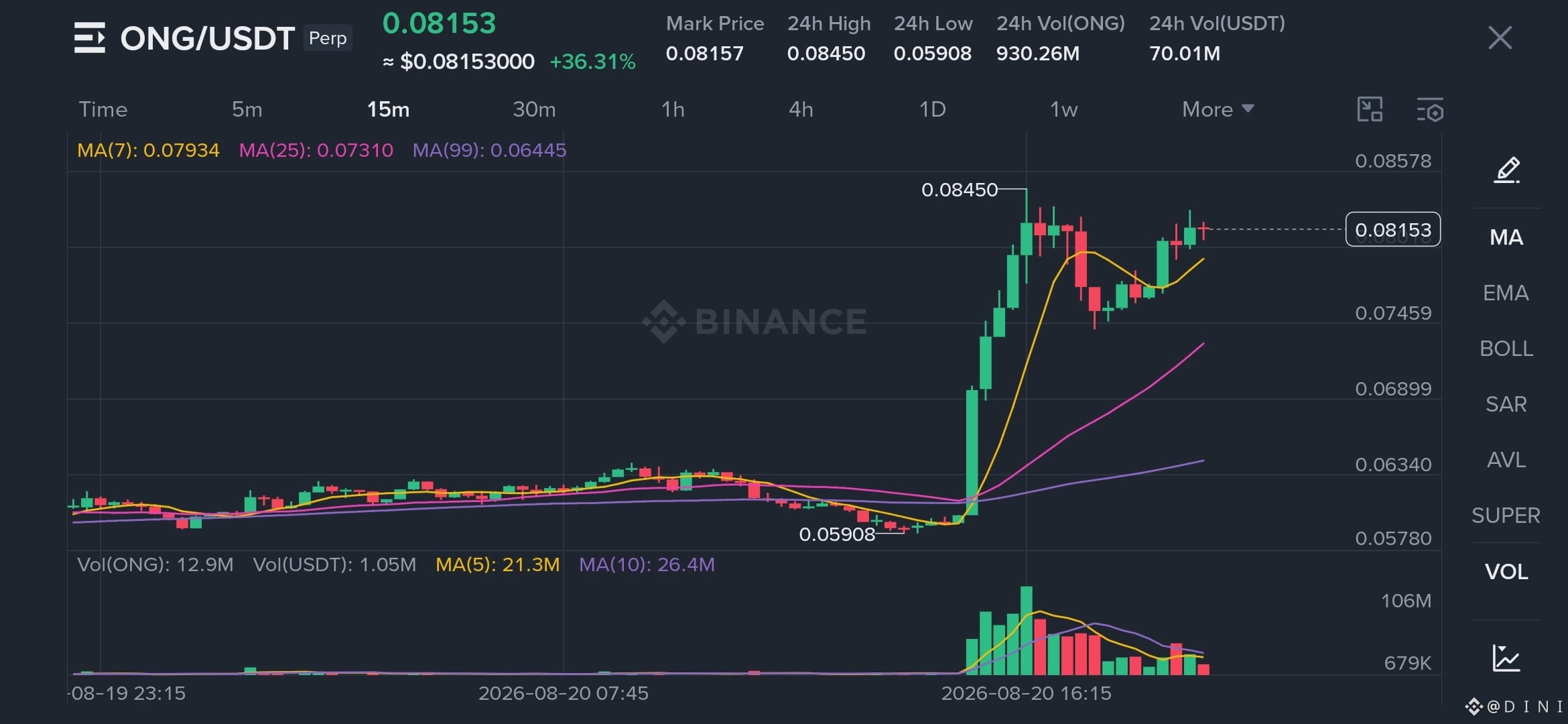Expand the More intervals dropdown
Viewport: 1568px width, 724px height.
click(1218, 109)
